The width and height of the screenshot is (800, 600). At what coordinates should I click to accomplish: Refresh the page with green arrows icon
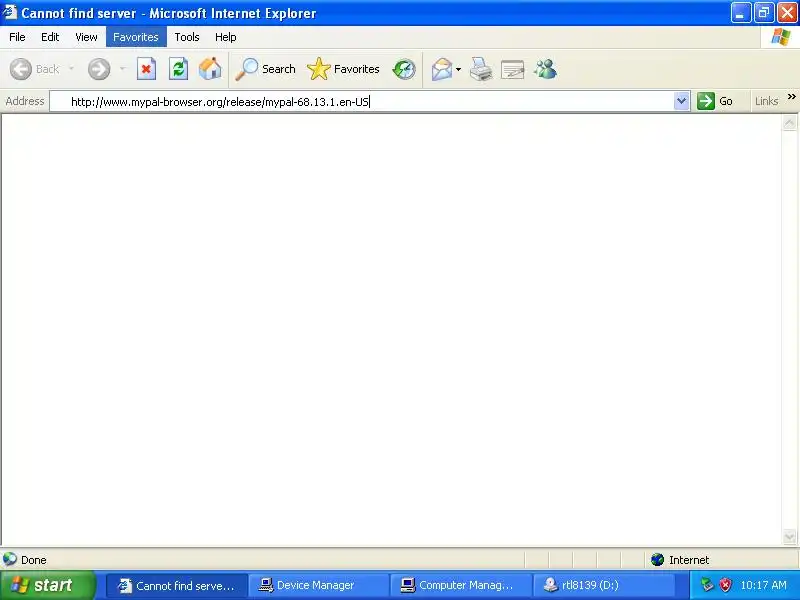[x=179, y=69]
